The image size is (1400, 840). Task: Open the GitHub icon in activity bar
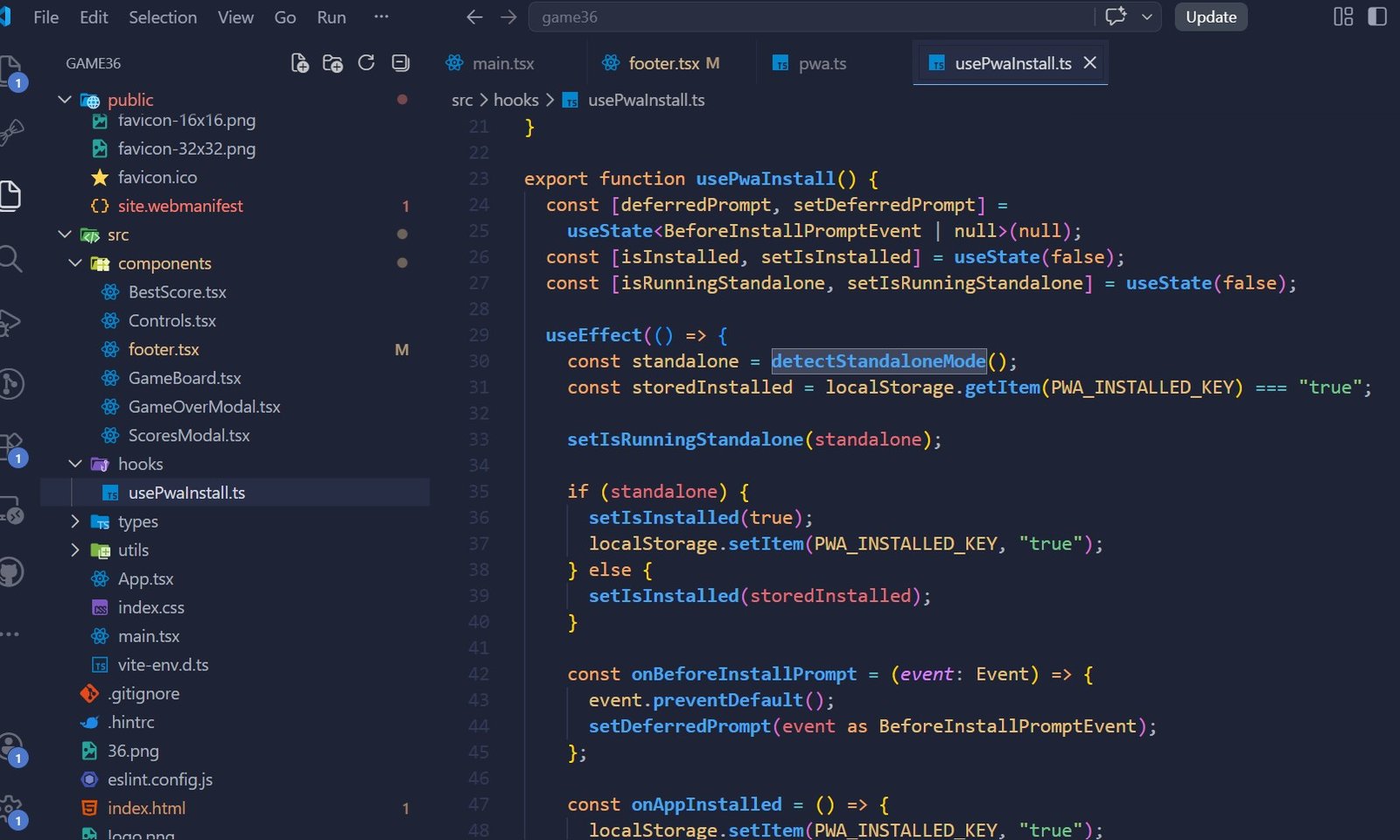coord(10,573)
